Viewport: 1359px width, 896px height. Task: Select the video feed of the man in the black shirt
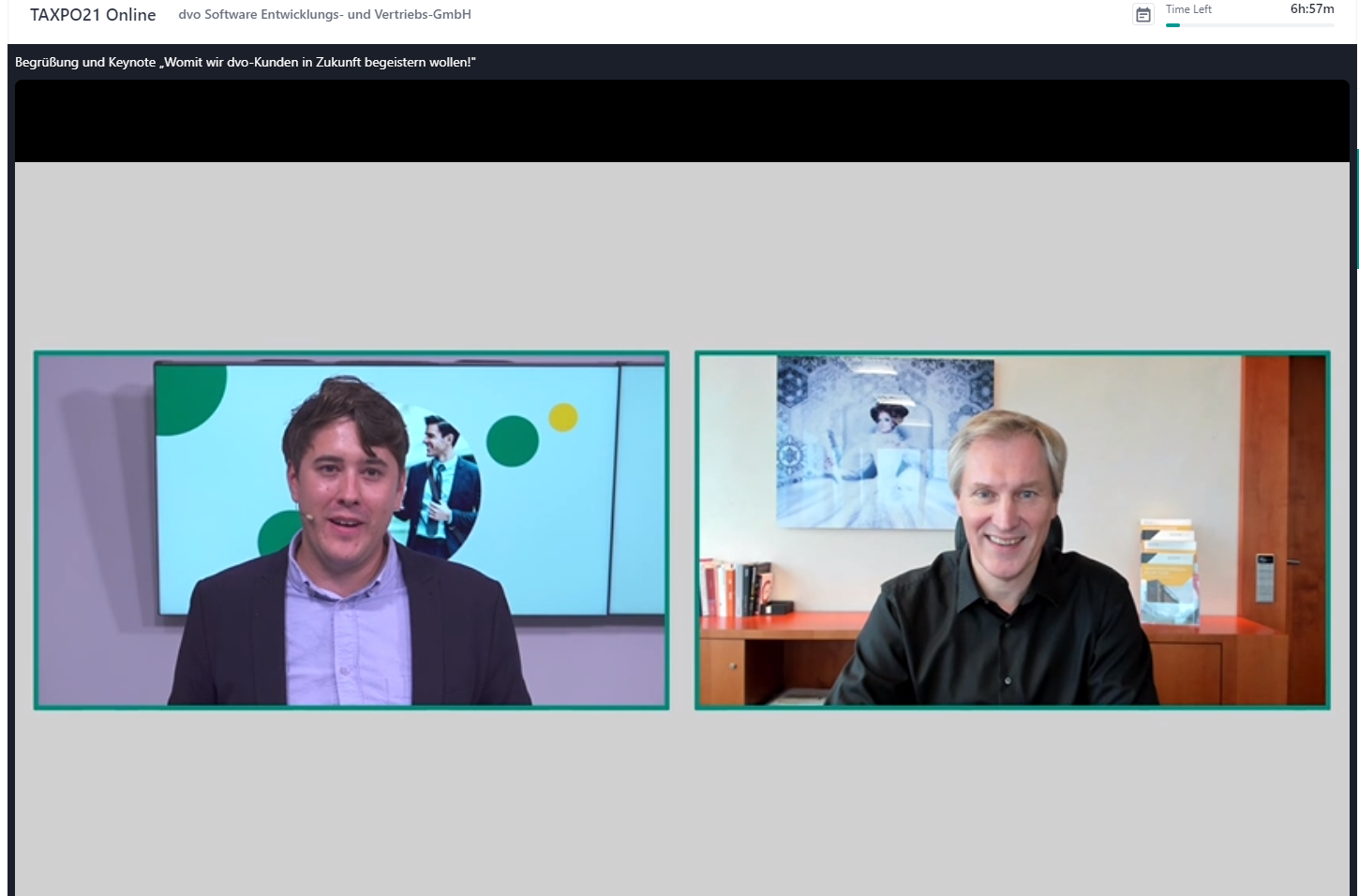[1012, 530]
